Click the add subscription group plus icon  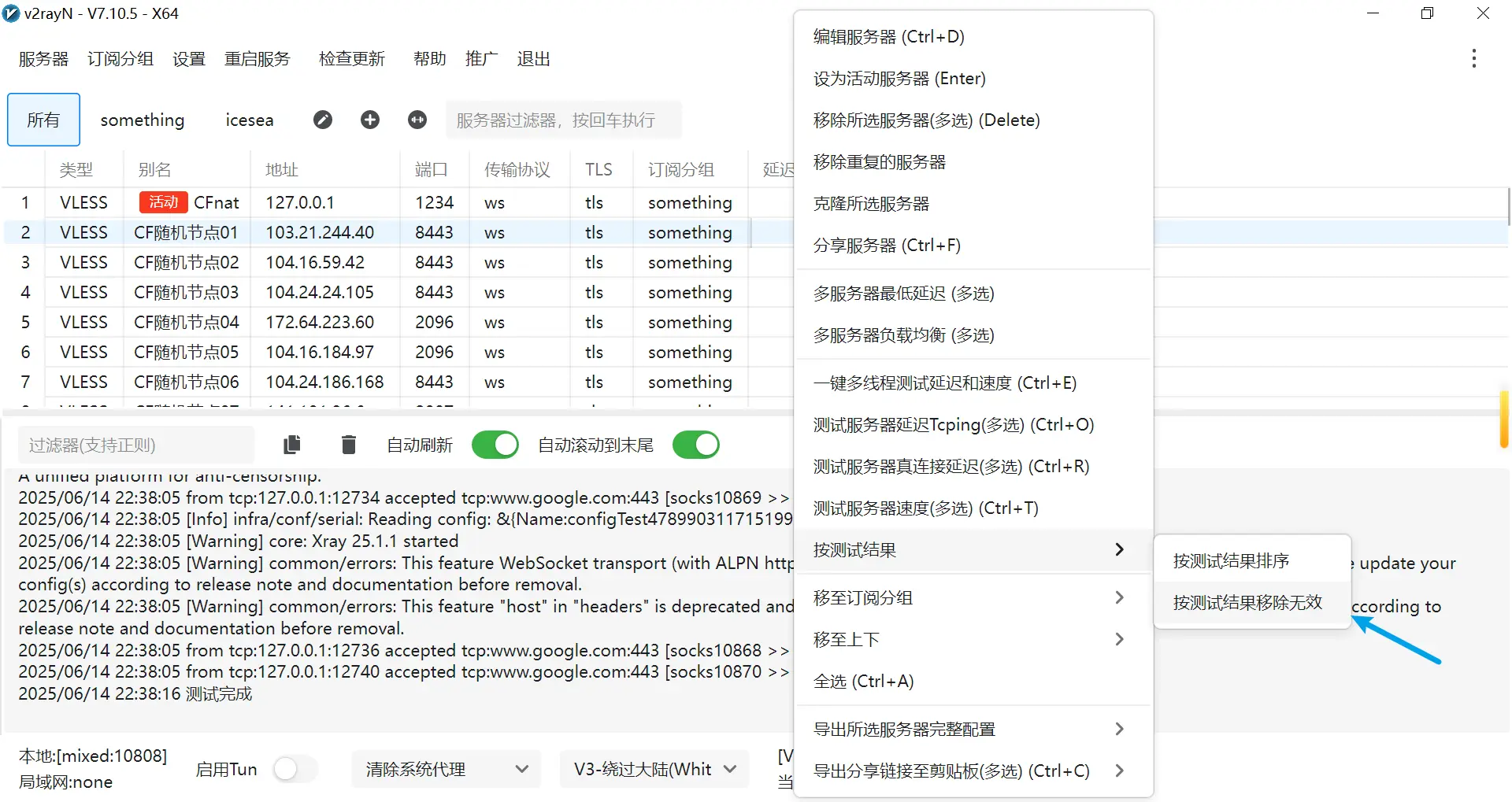370,120
